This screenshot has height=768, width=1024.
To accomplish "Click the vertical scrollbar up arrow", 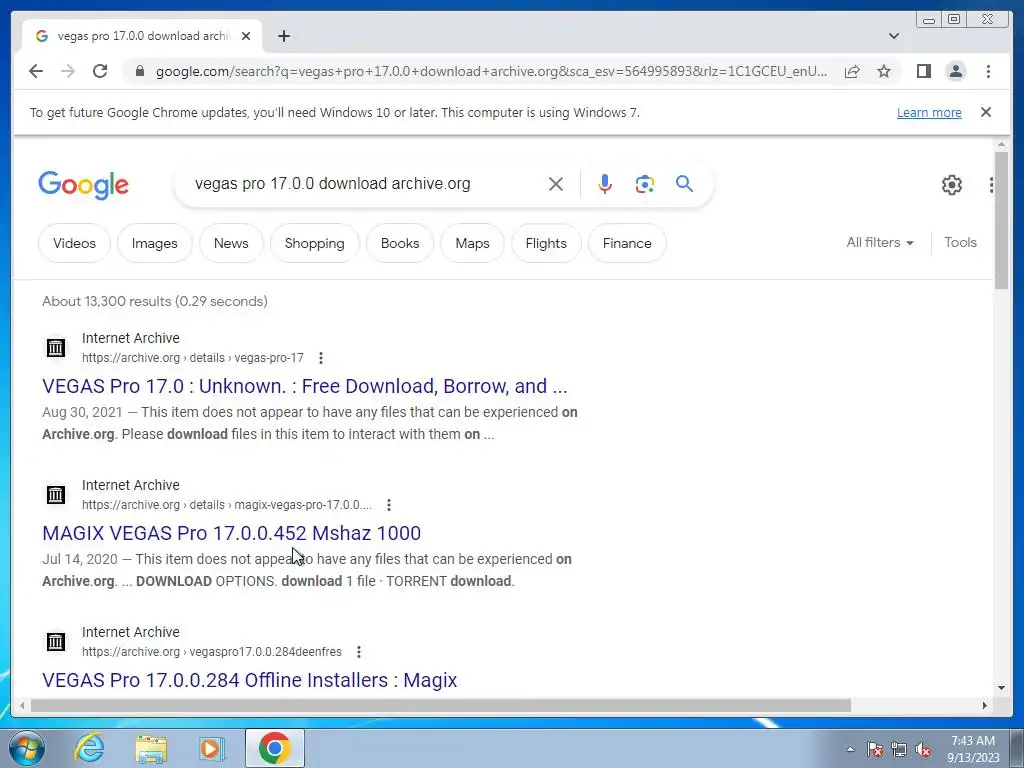I will [x=1001, y=144].
